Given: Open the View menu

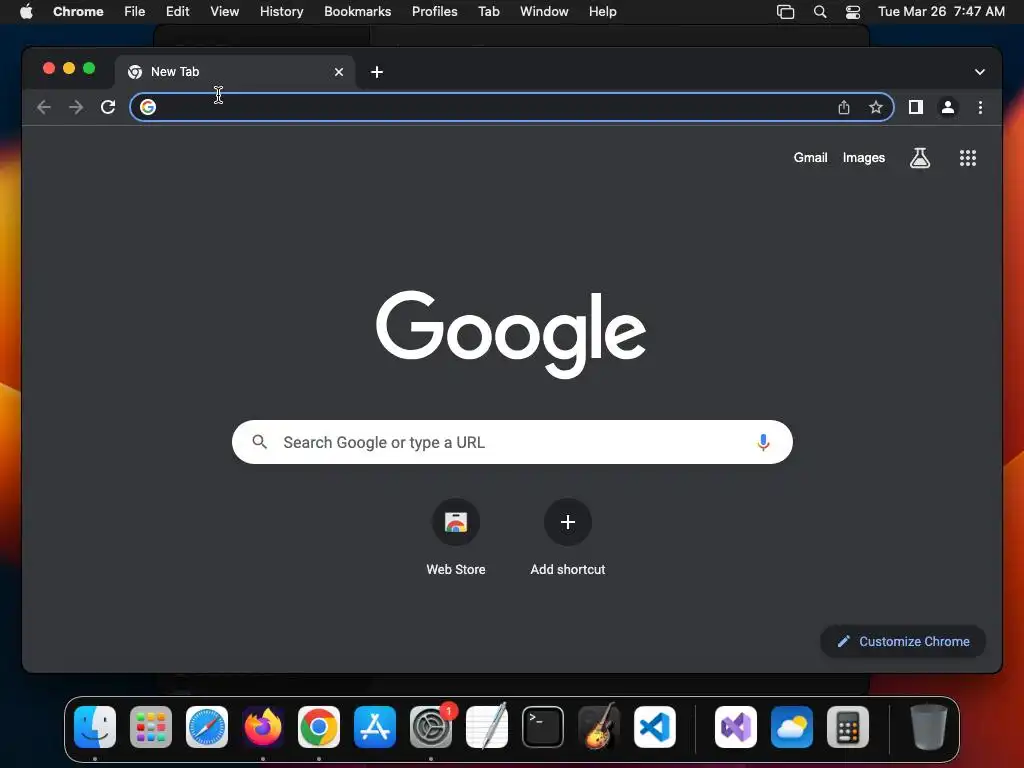Looking at the screenshot, I should click(x=224, y=12).
